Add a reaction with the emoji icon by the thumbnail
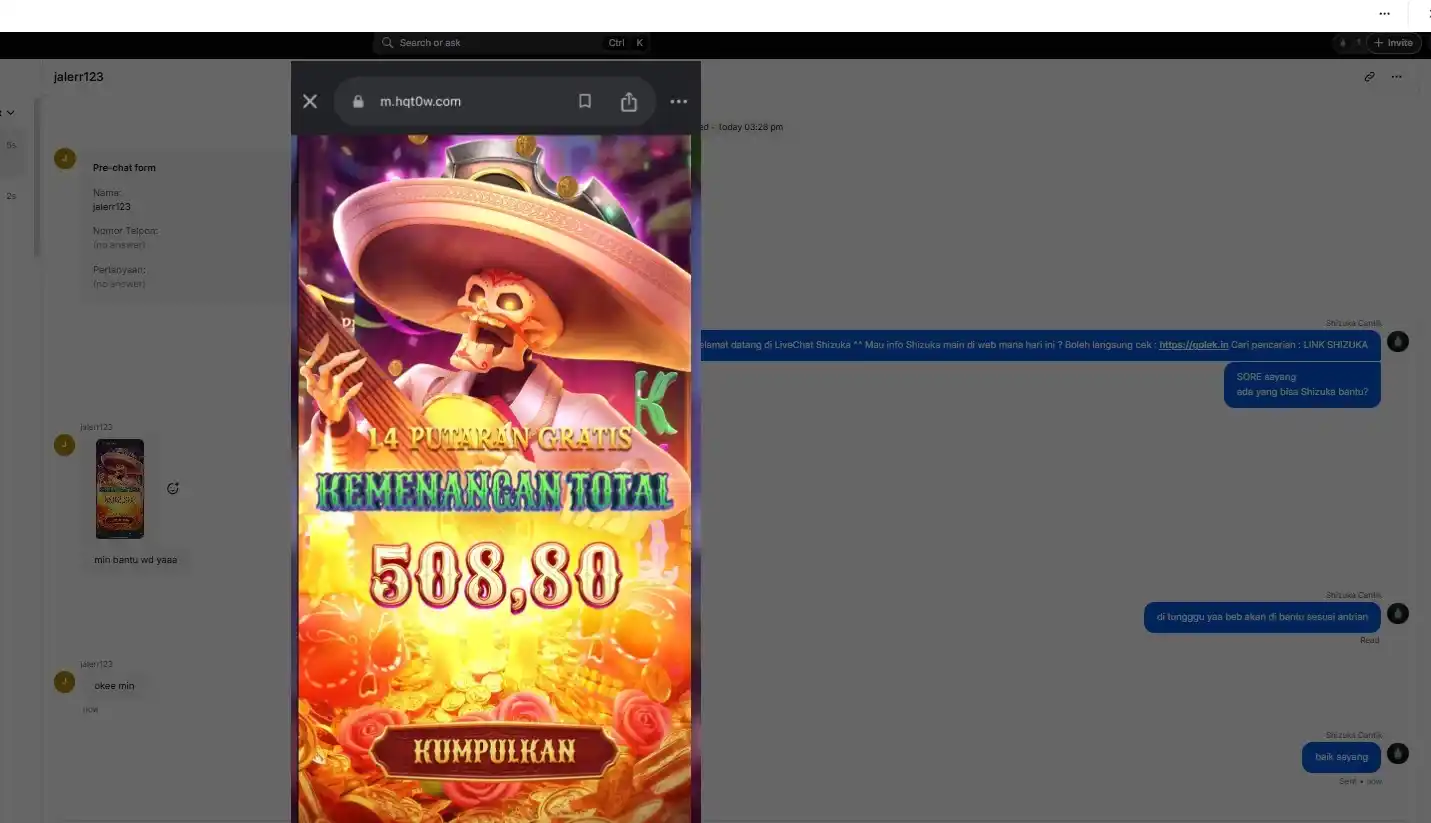 173,488
